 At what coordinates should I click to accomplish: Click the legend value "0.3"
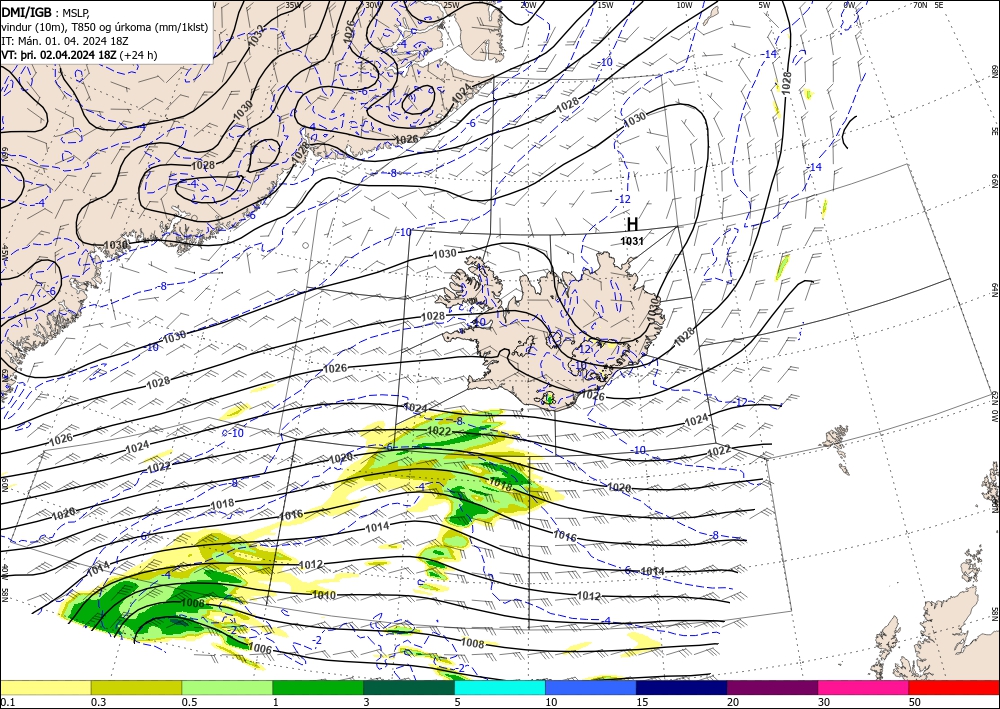click(x=98, y=702)
